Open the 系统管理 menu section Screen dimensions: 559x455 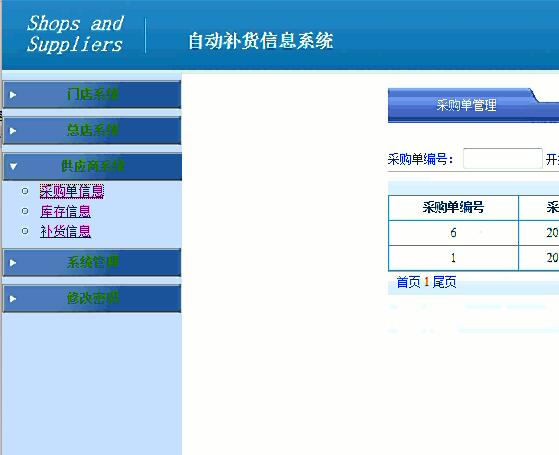[x=92, y=263]
